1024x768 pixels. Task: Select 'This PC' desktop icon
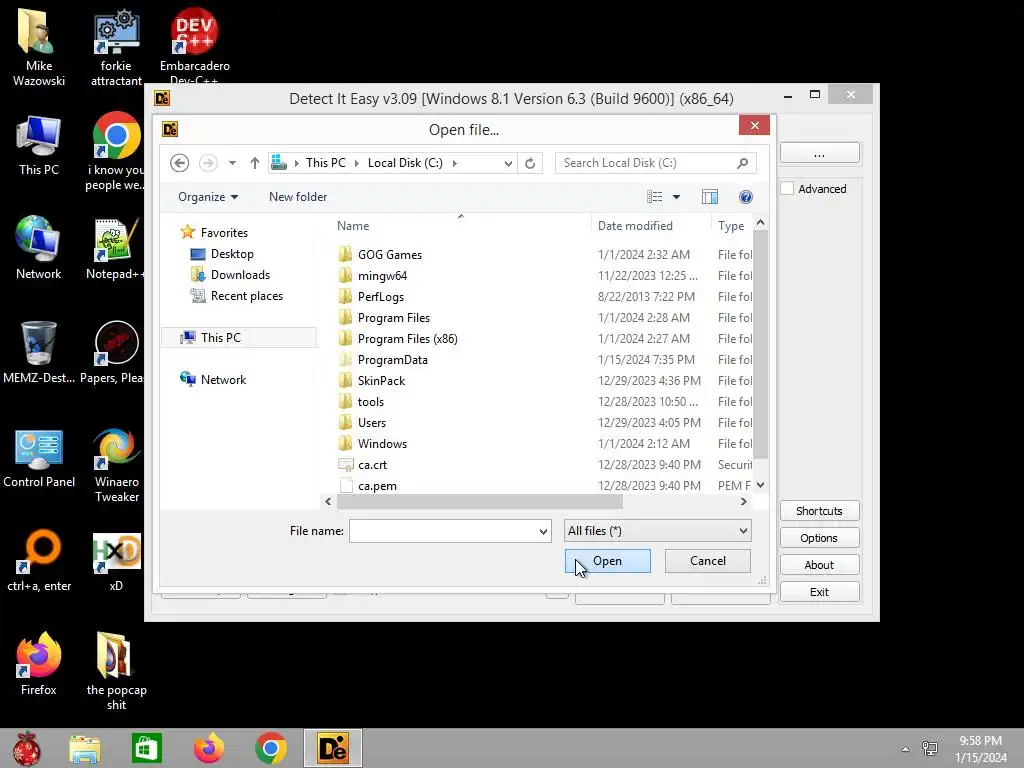39,145
